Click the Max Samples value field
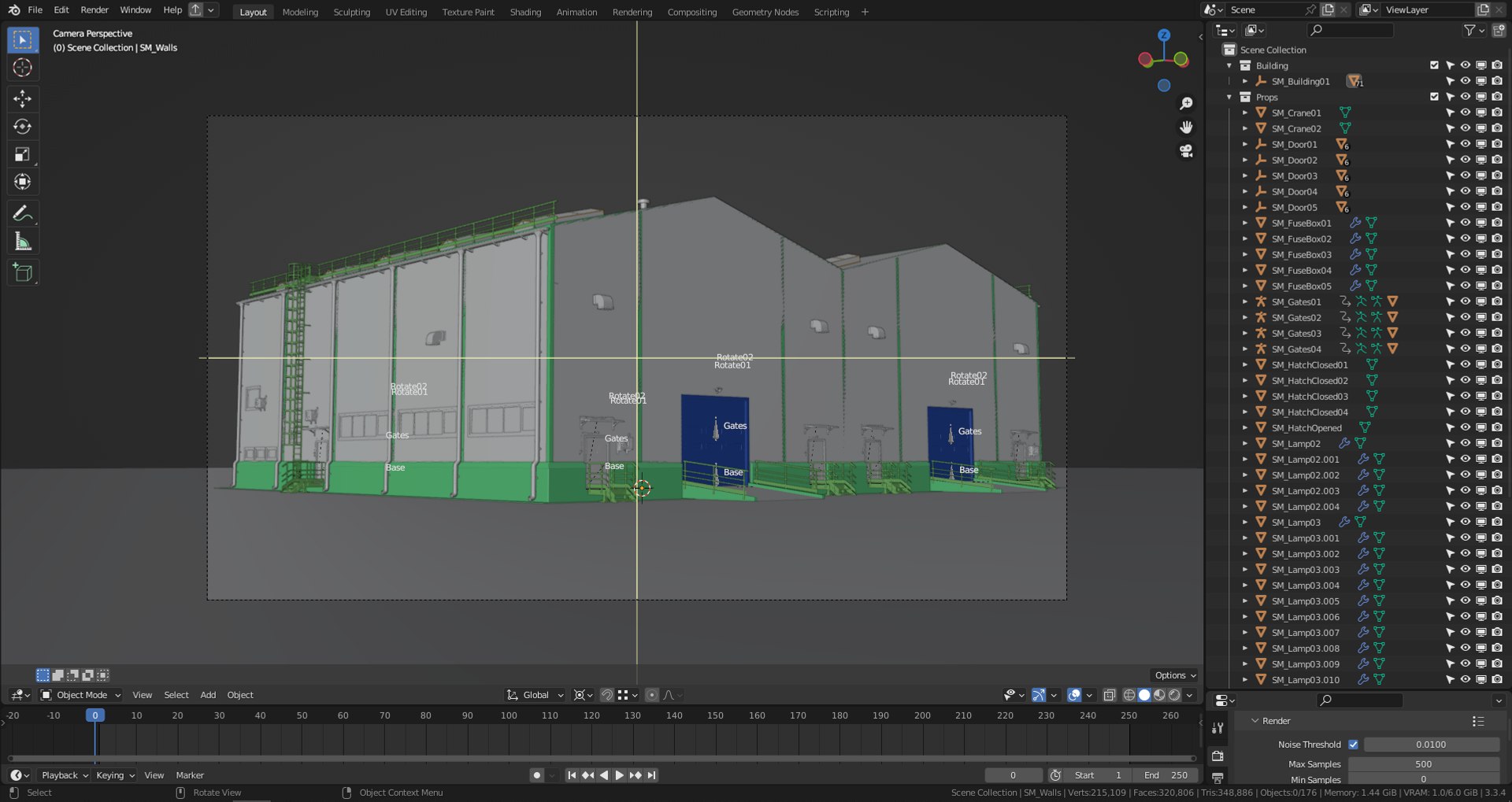 (1424, 764)
